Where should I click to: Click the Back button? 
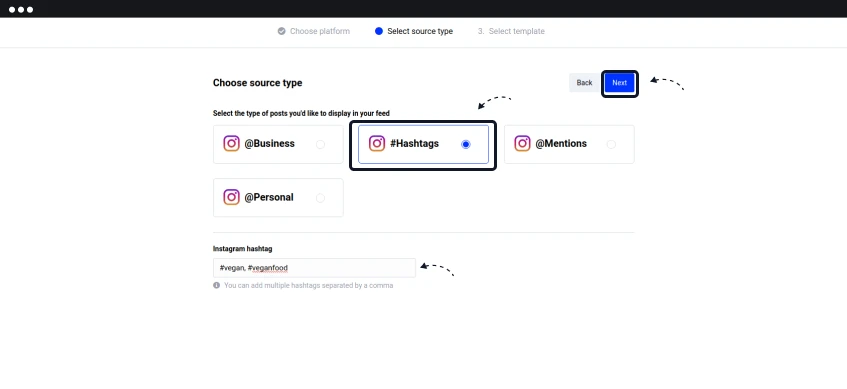584,83
